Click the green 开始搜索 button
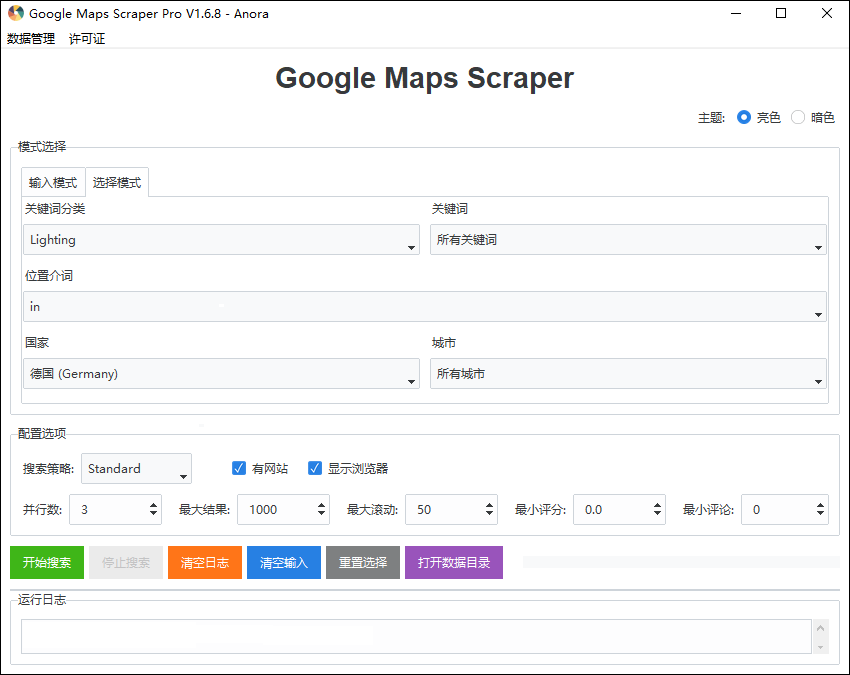Screen dimensions: 850x675 (47, 562)
